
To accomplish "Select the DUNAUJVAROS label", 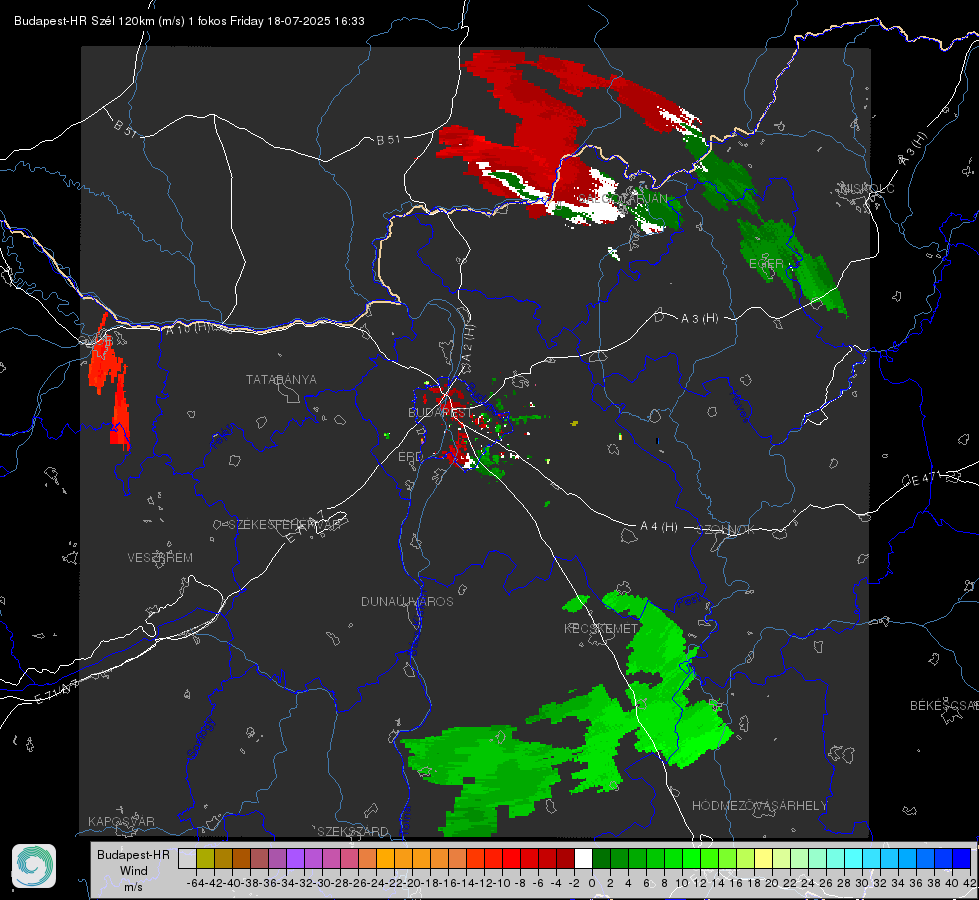I will coord(407,601).
